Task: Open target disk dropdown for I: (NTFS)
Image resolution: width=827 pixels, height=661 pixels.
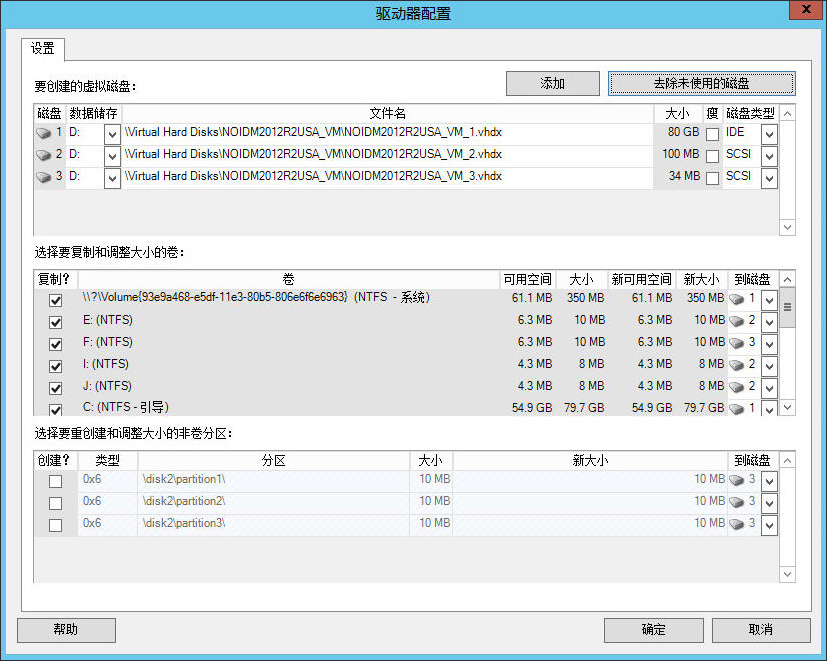Action: pos(768,366)
